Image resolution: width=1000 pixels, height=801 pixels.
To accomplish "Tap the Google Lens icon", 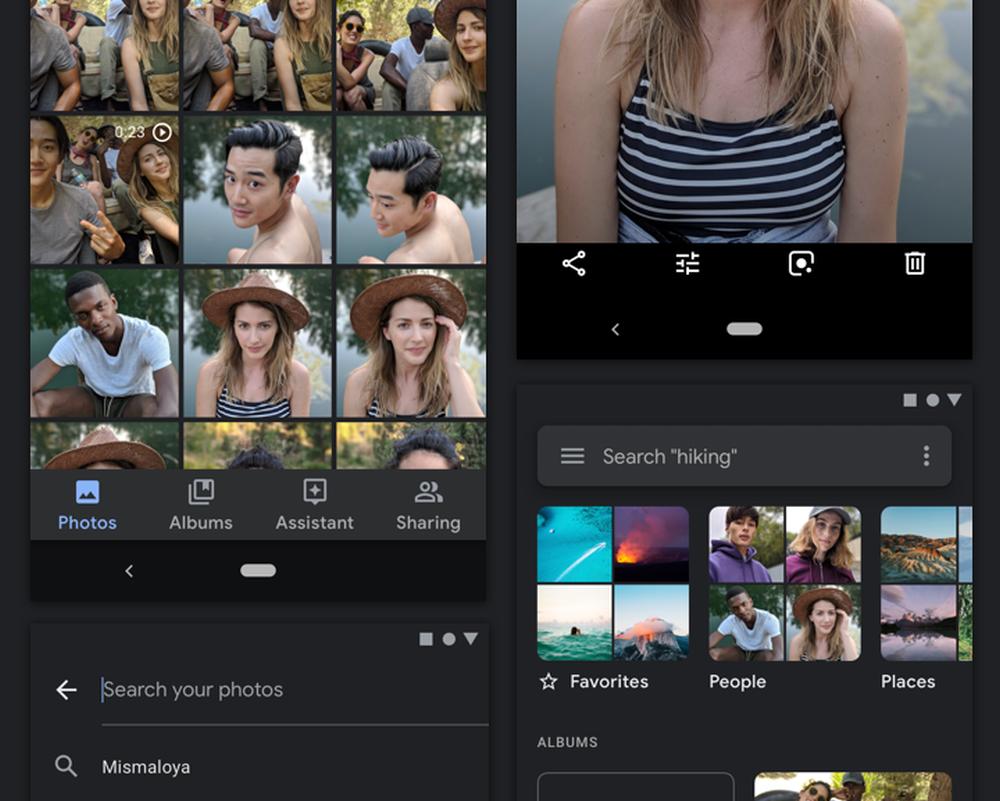I will tap(801, 264).
